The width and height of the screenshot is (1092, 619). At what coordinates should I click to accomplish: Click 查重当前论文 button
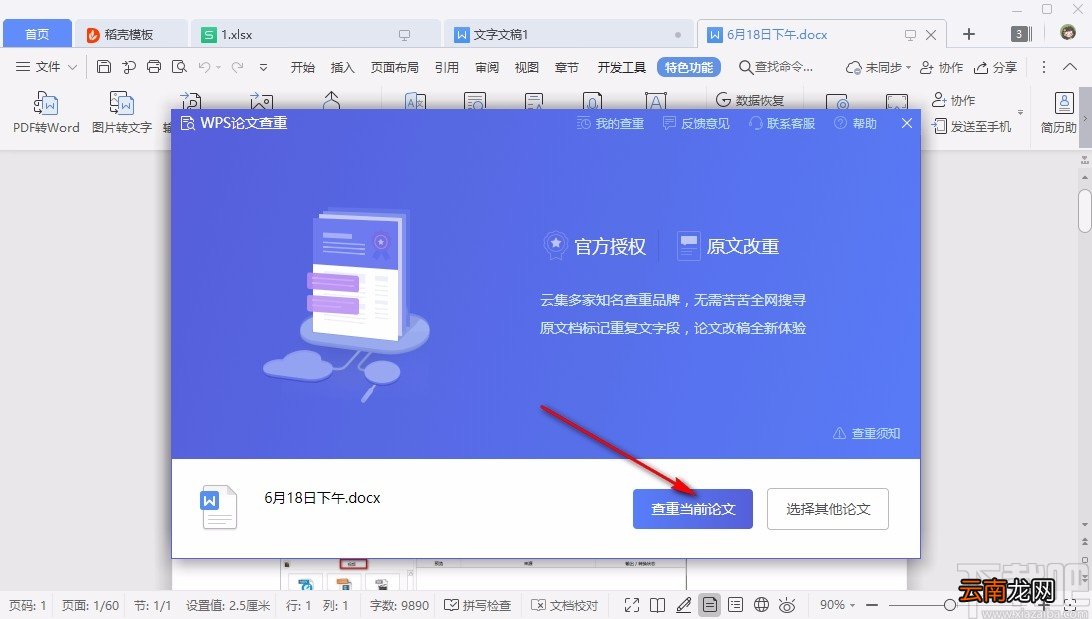[x=693, y=509]
